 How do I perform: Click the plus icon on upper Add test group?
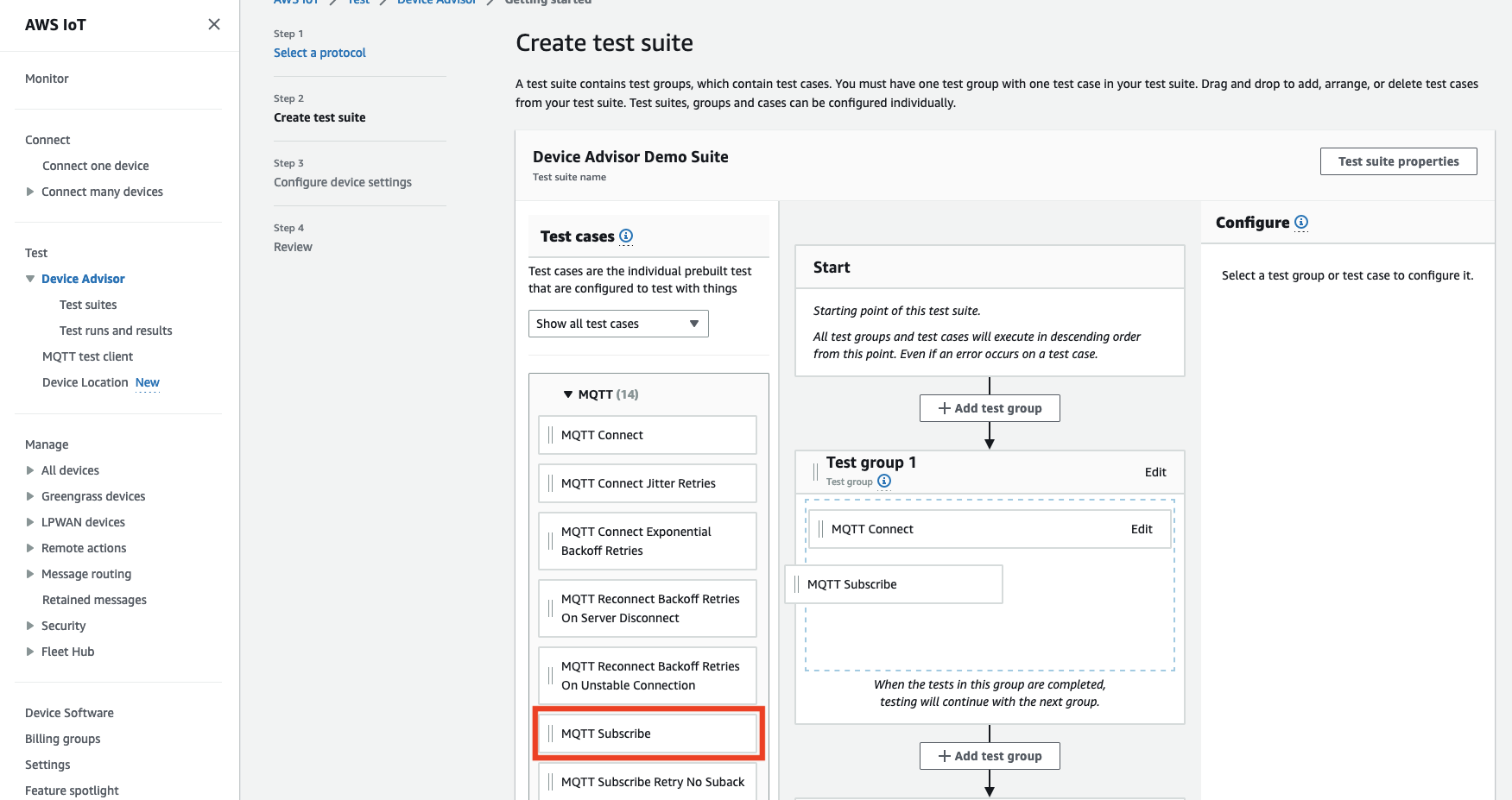click(942, 407)
